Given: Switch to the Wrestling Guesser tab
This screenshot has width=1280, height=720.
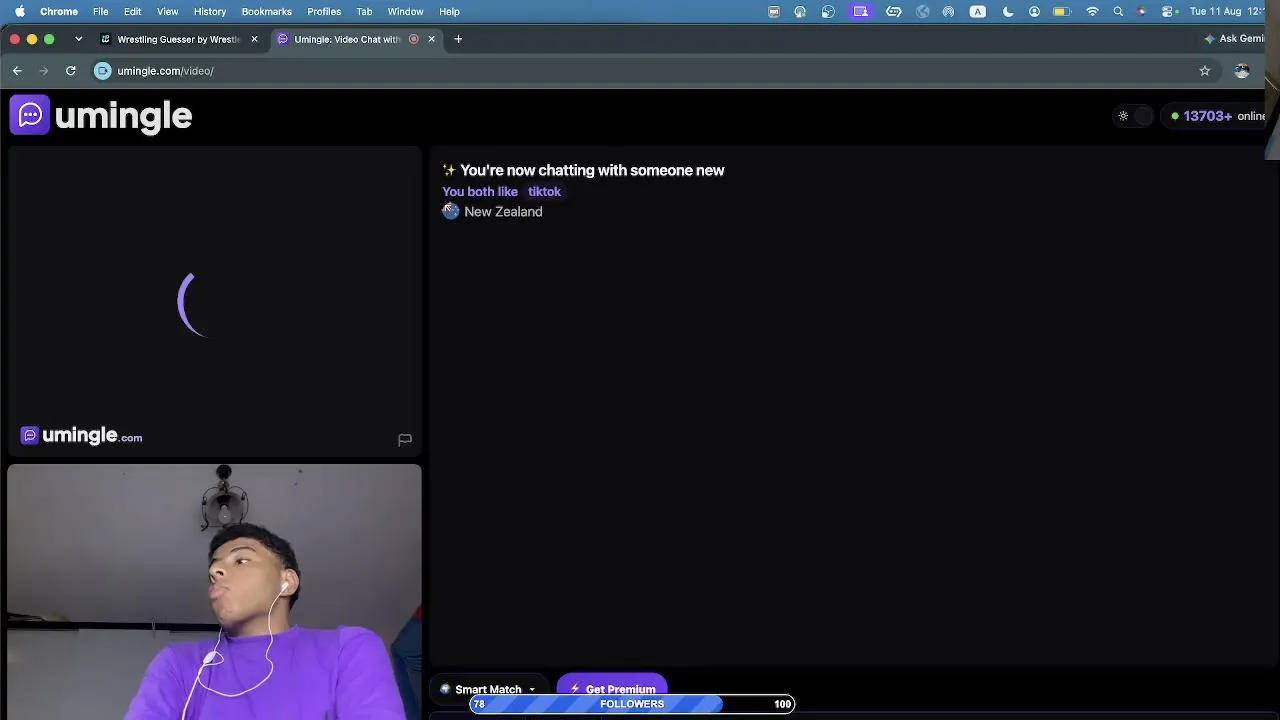Looking at the screenshot, I should click(178, 39).
